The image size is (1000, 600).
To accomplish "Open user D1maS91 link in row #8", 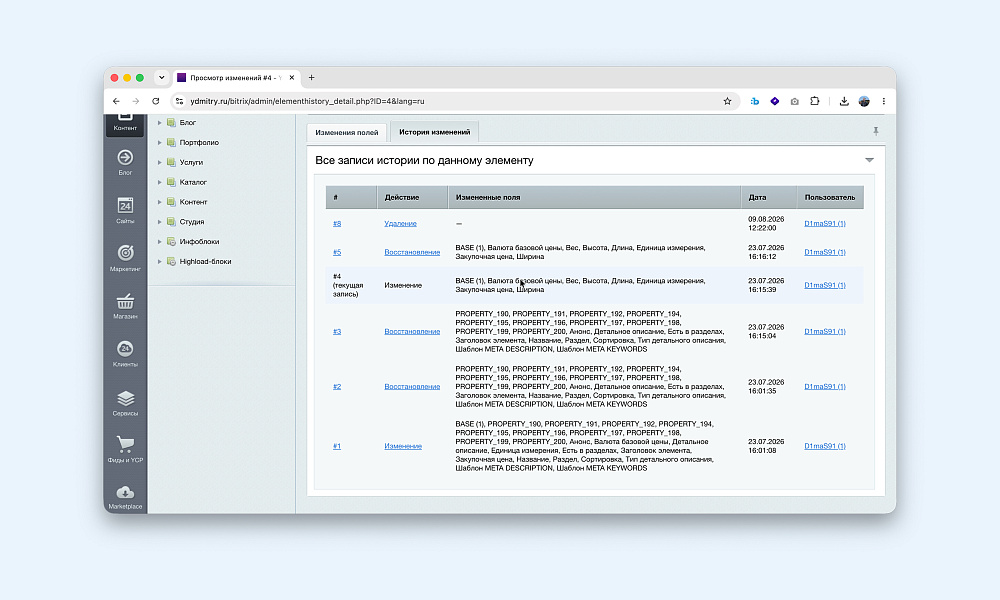I will point(825,223).
